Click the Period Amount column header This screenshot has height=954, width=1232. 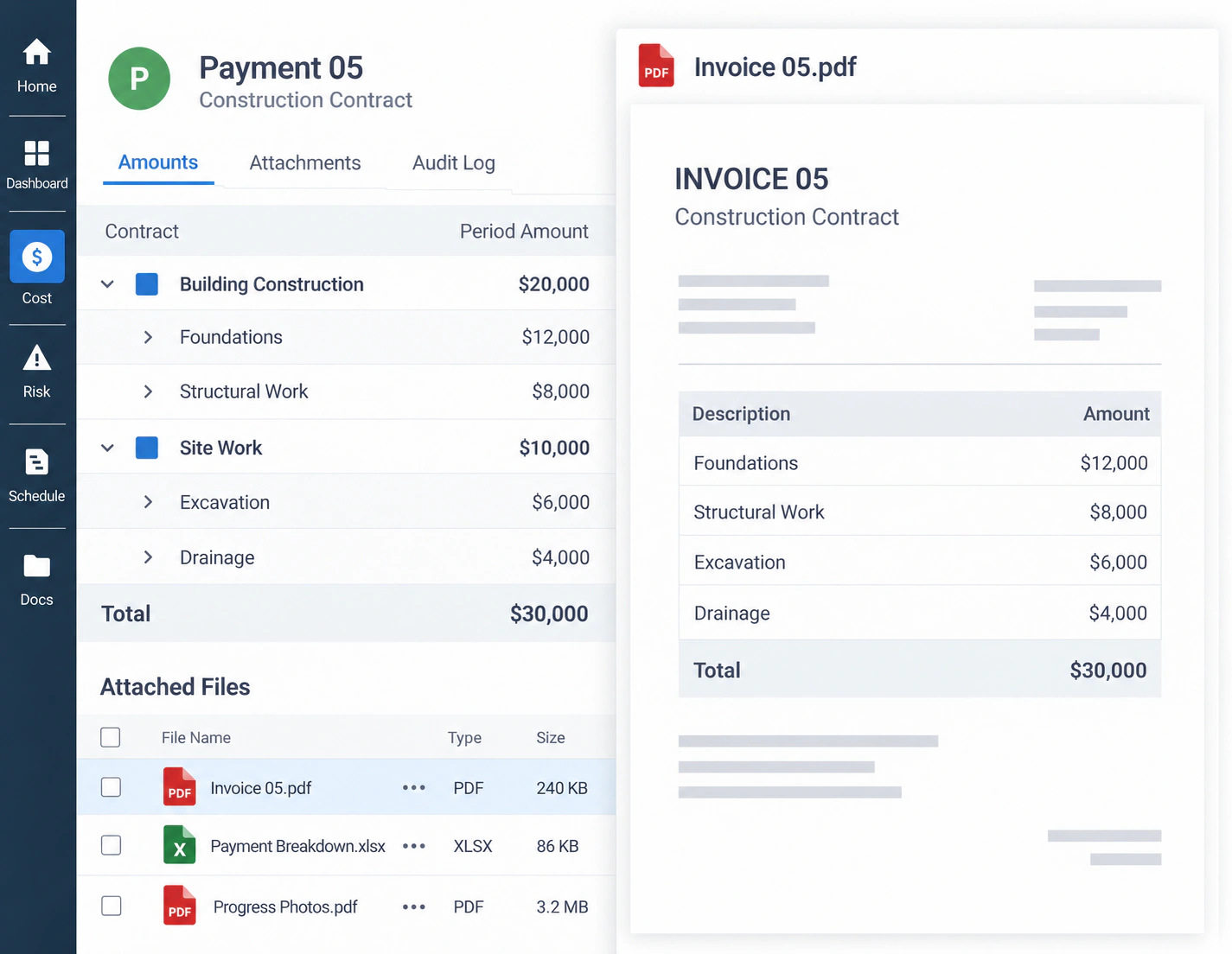click(x=524, y=232)
